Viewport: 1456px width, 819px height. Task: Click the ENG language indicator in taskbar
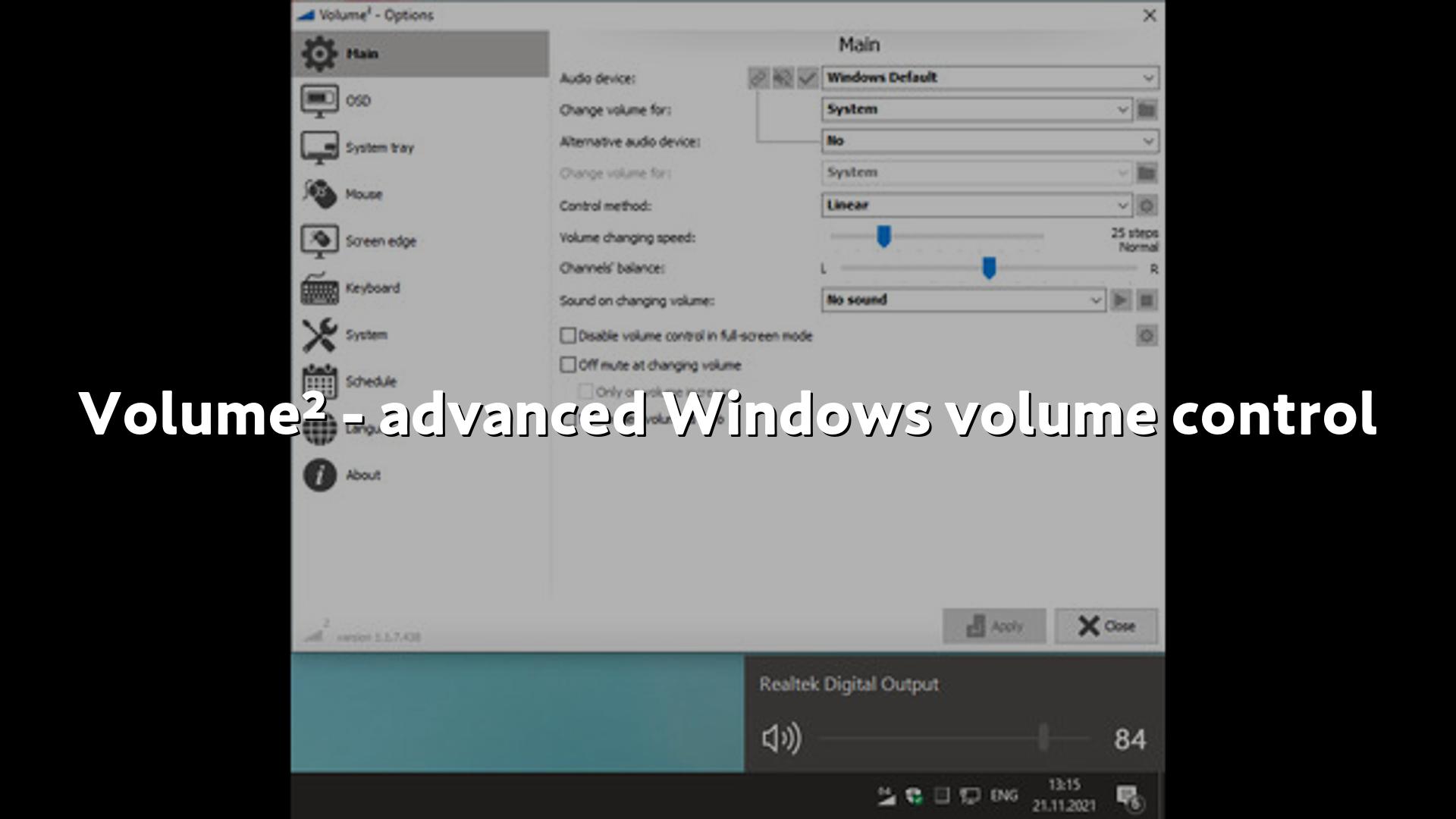1003,795
